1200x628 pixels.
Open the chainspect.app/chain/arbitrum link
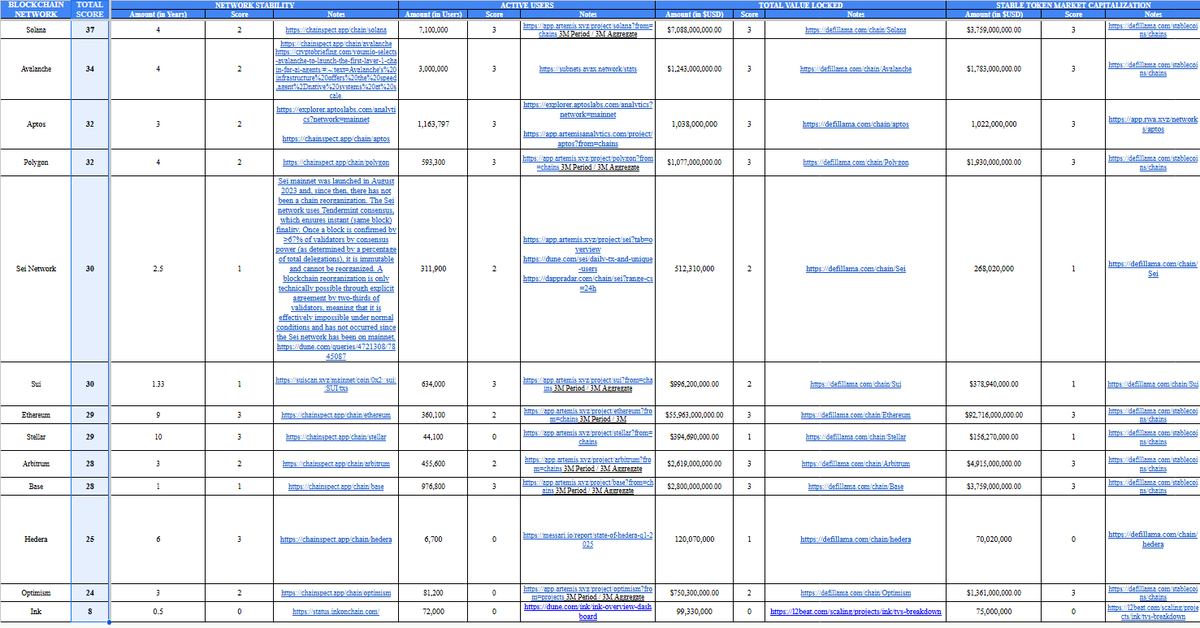tap(336, 463)
